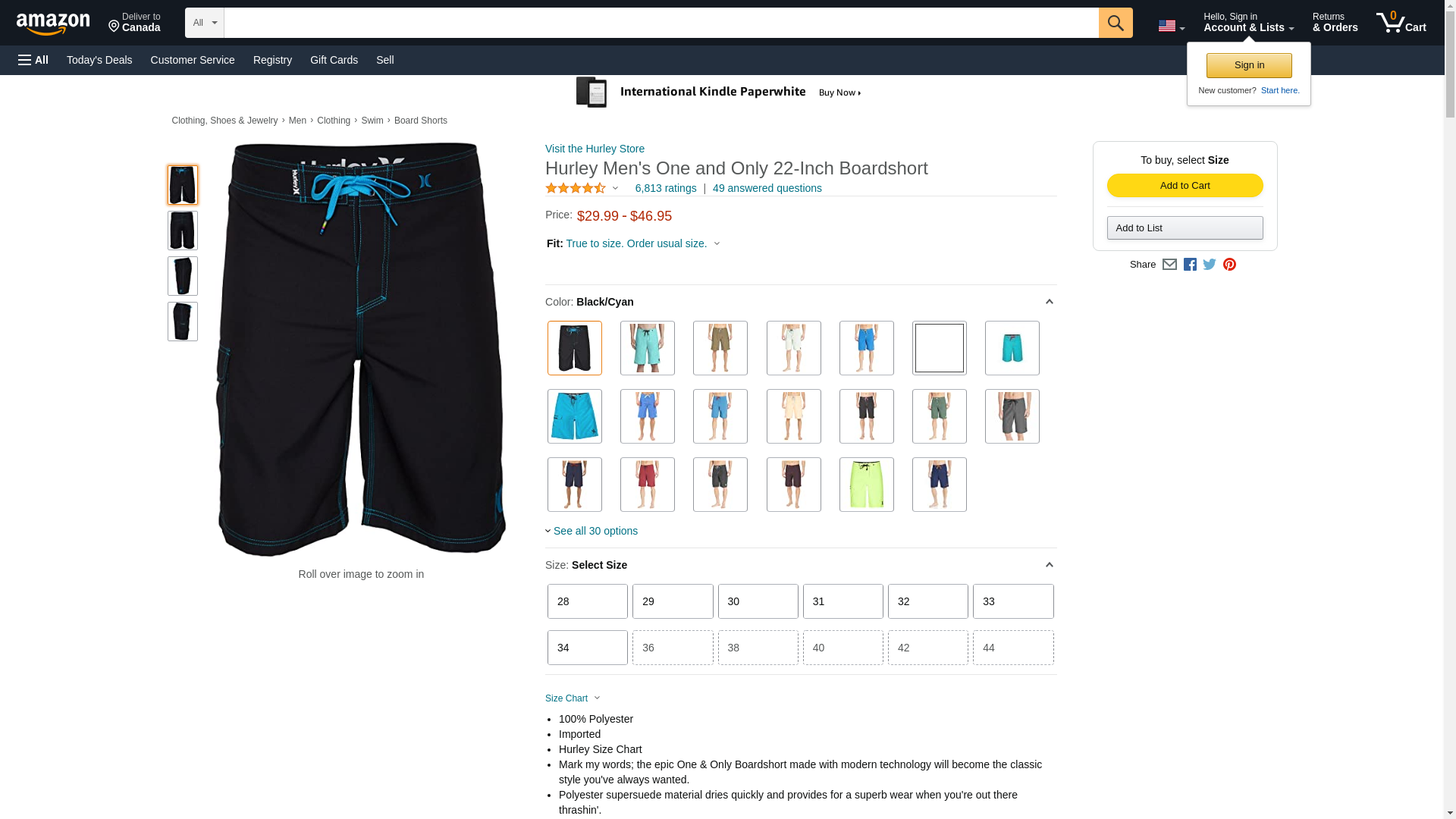Go to Amazon home logo
1456x819 pixels.
click(x=53, y=24)
